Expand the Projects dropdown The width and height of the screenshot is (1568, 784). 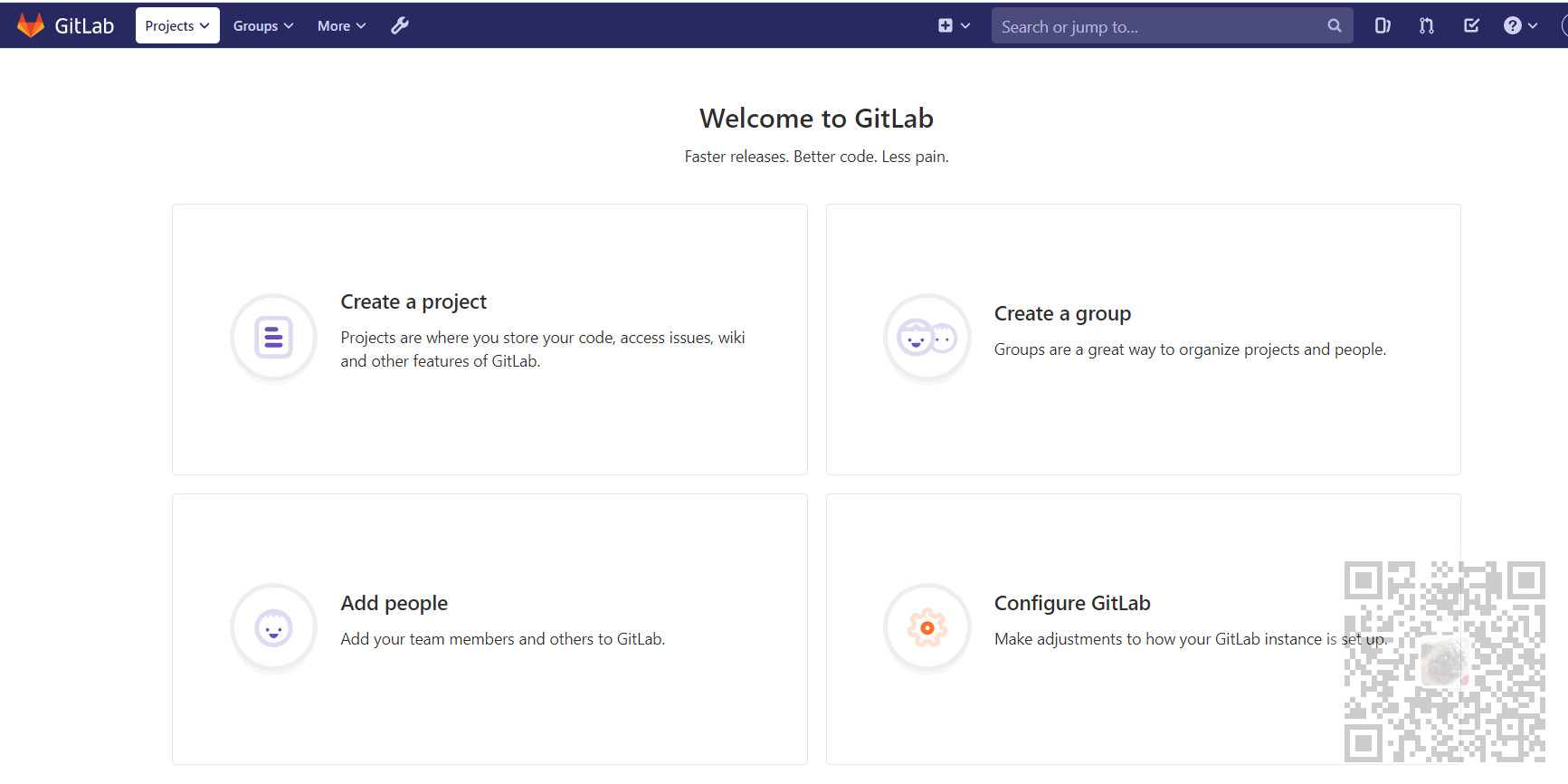tap(177, 25)
